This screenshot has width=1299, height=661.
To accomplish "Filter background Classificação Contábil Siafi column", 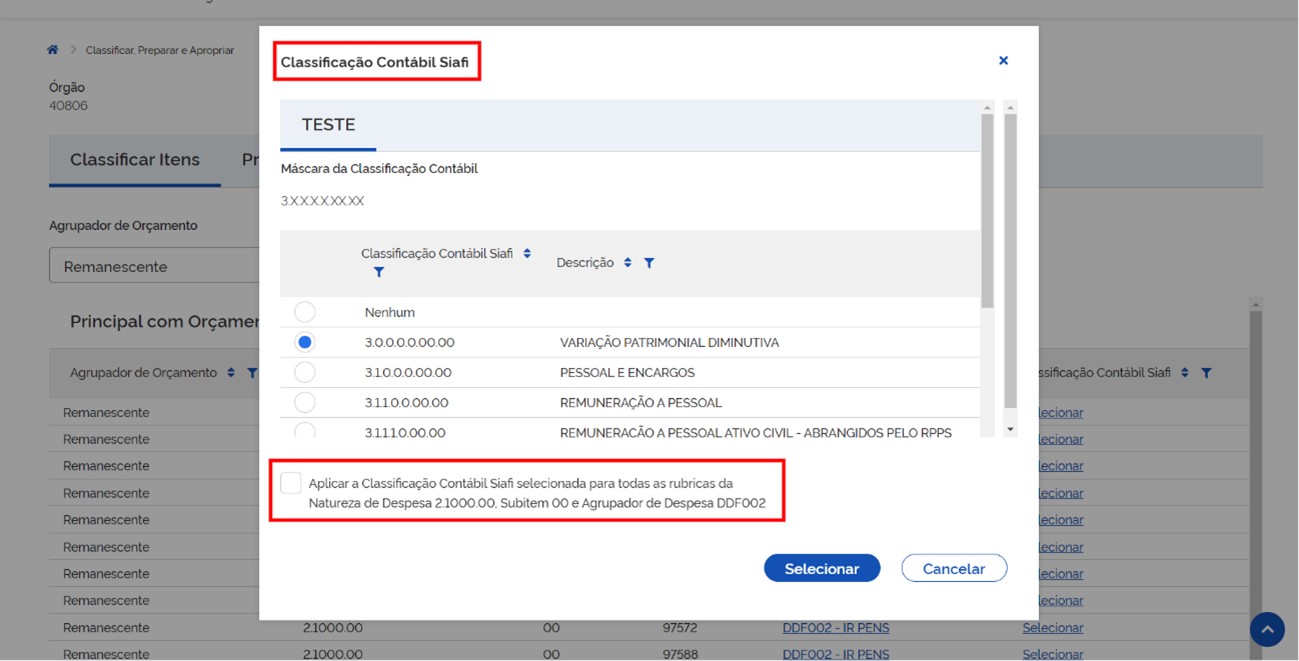I will tap(1206, 373).
